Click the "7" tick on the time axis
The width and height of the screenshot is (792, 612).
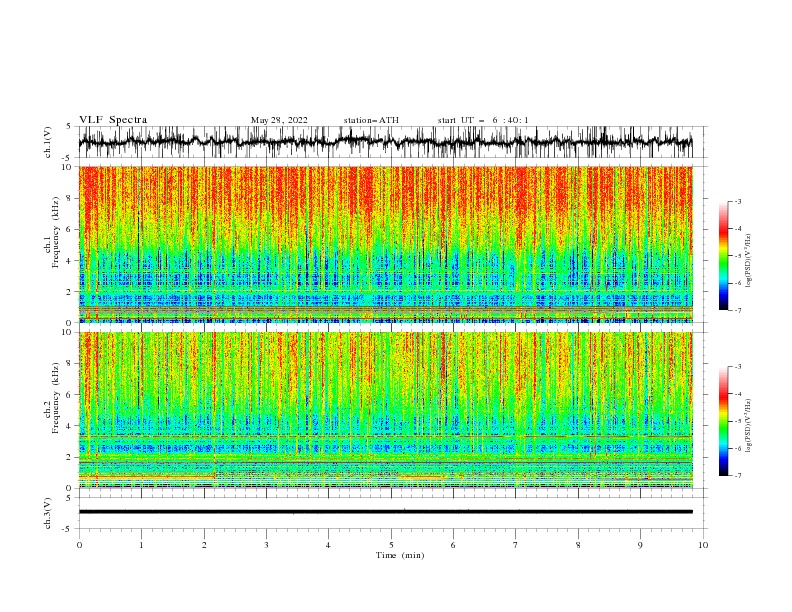(516, 545)
